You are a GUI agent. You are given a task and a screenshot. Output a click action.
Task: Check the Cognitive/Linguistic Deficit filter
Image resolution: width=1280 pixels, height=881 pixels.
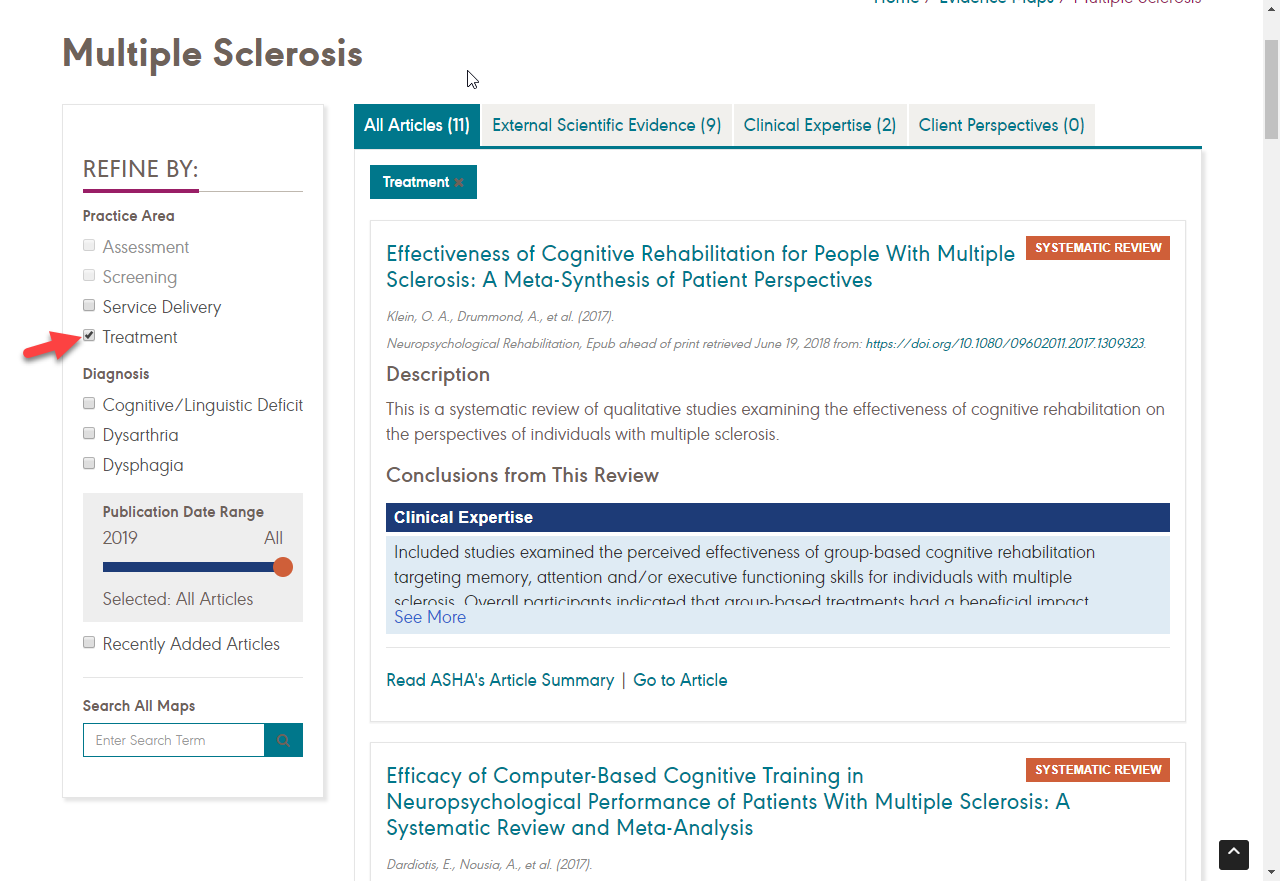[89, 404]
